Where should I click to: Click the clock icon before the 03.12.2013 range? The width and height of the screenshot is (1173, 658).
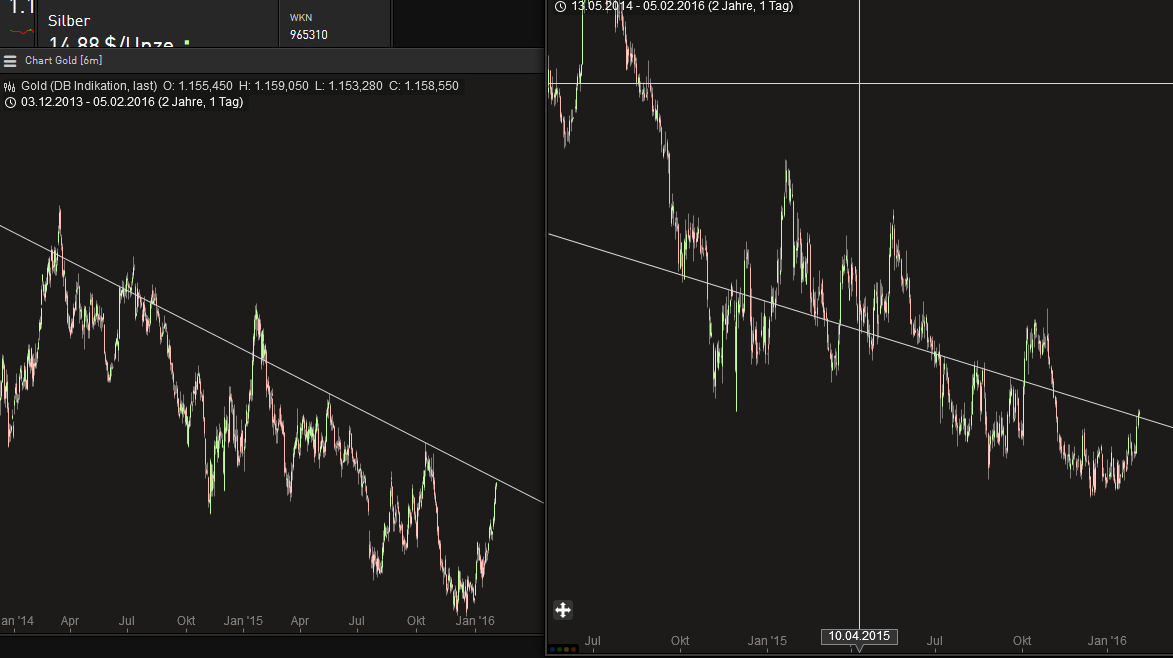click(11, 102)
